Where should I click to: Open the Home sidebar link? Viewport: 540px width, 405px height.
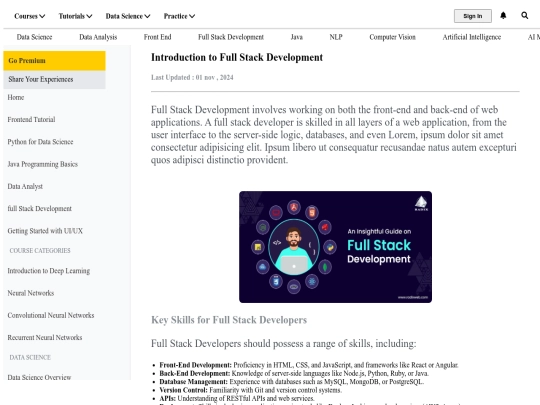point(16,97)
